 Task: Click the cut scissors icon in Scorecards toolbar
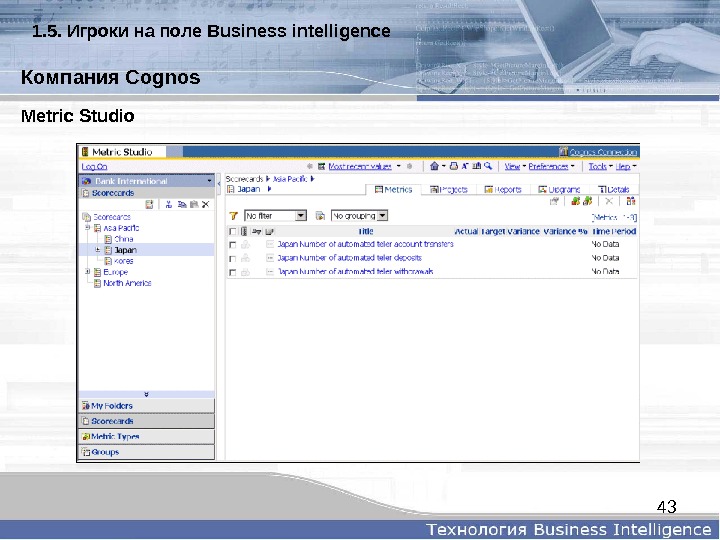click(169, 205)
